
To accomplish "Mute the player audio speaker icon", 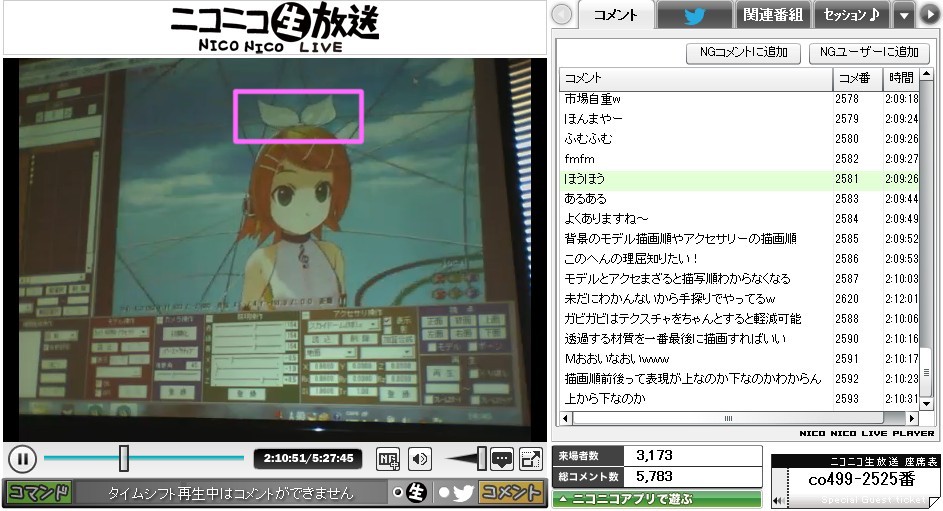I will pos(420,460).
